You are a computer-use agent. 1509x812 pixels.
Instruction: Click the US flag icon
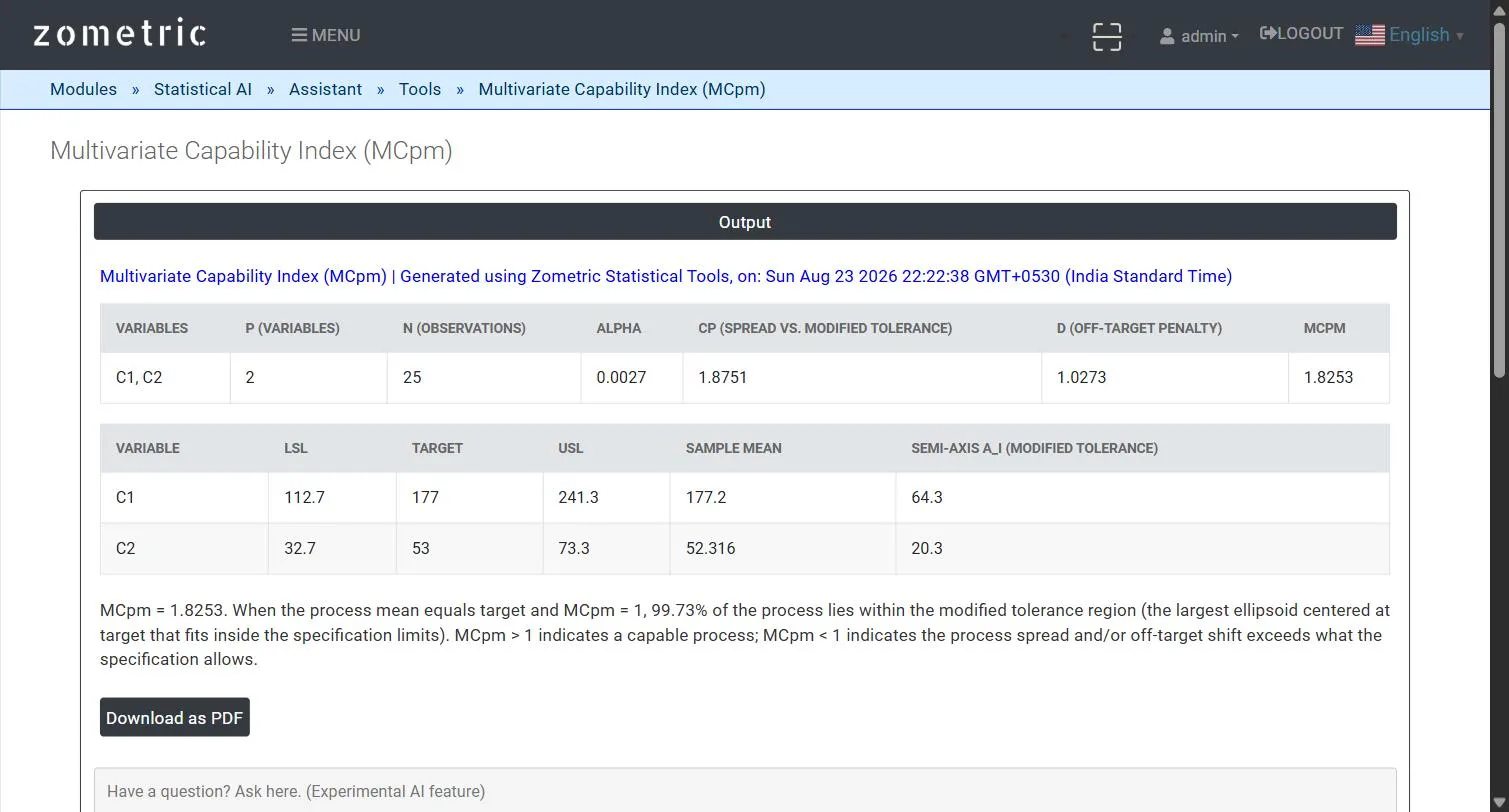1369,35
